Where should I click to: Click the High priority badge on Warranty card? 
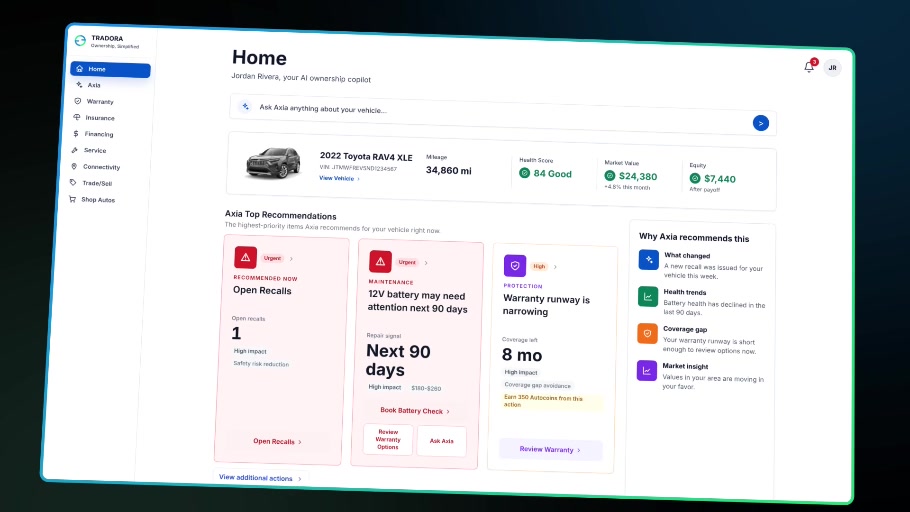pos(539,266)
